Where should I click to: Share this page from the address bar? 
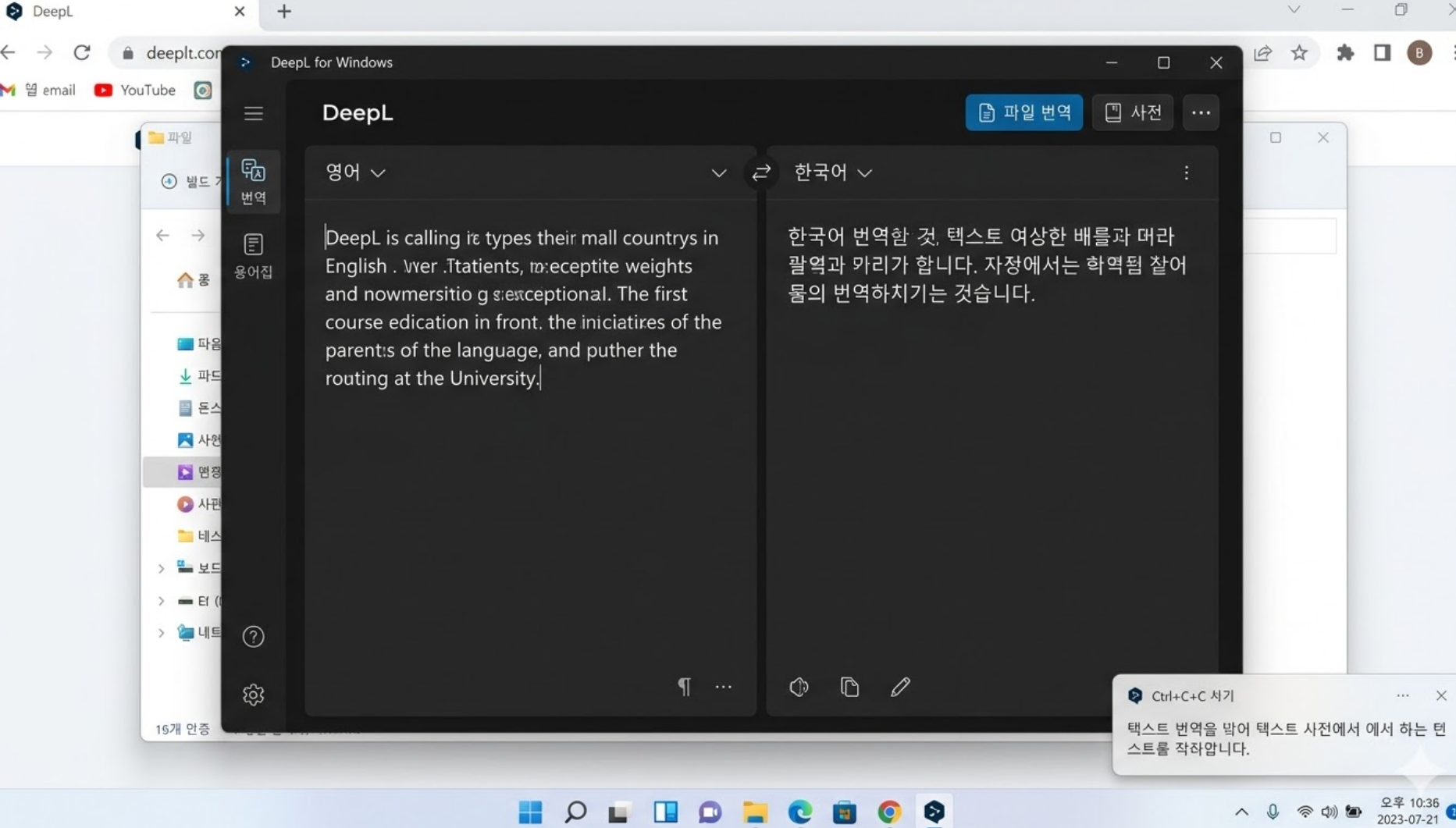coord(1262,52)
